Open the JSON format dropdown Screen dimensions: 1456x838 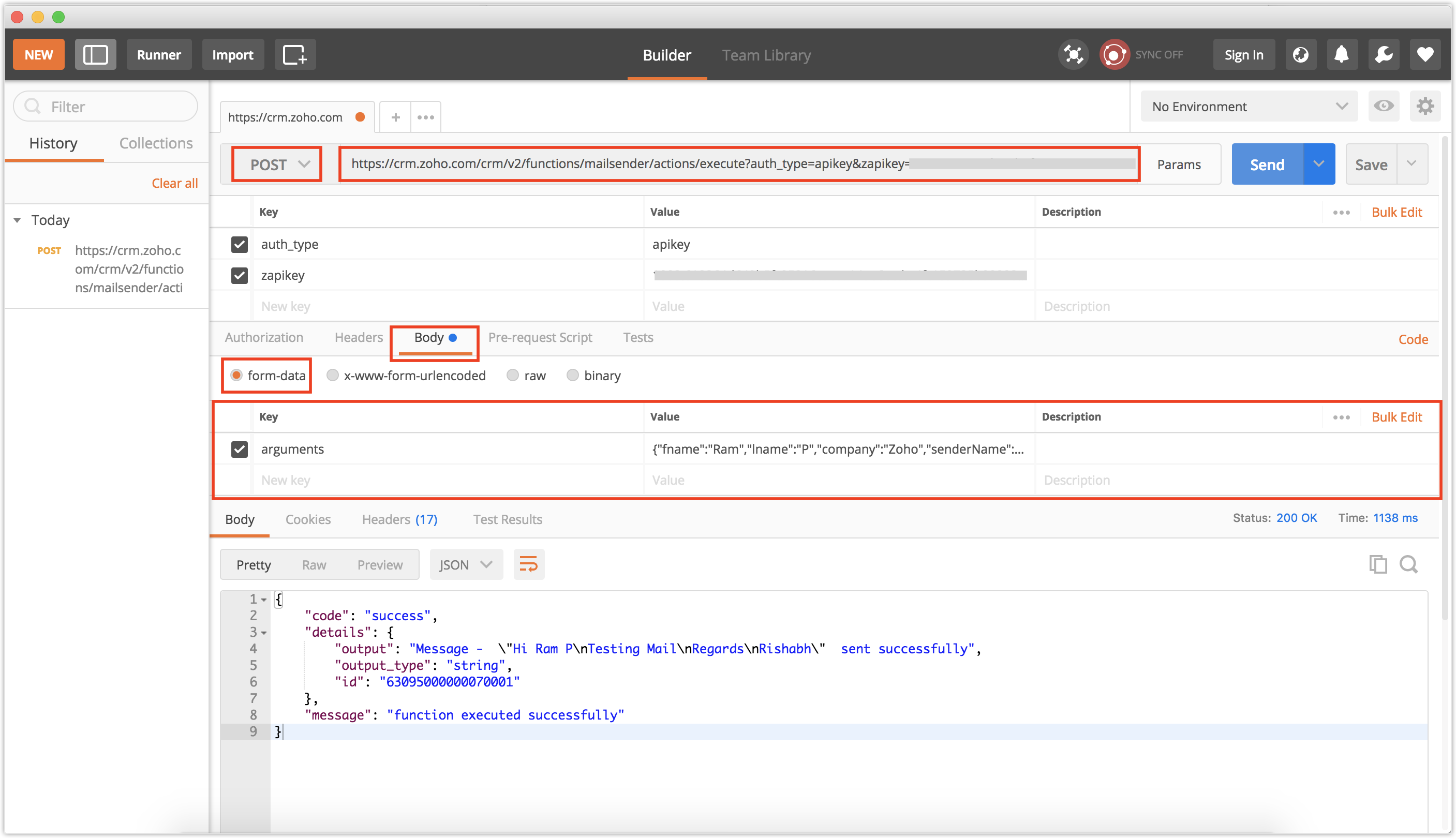466,564
